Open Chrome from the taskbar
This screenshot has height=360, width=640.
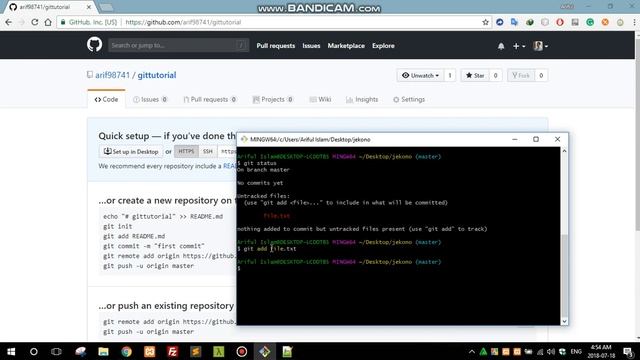coord(127,351)
